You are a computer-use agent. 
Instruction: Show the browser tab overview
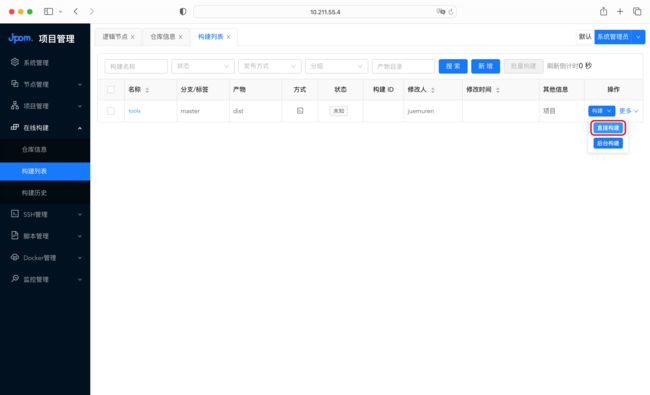click(637, 12)
